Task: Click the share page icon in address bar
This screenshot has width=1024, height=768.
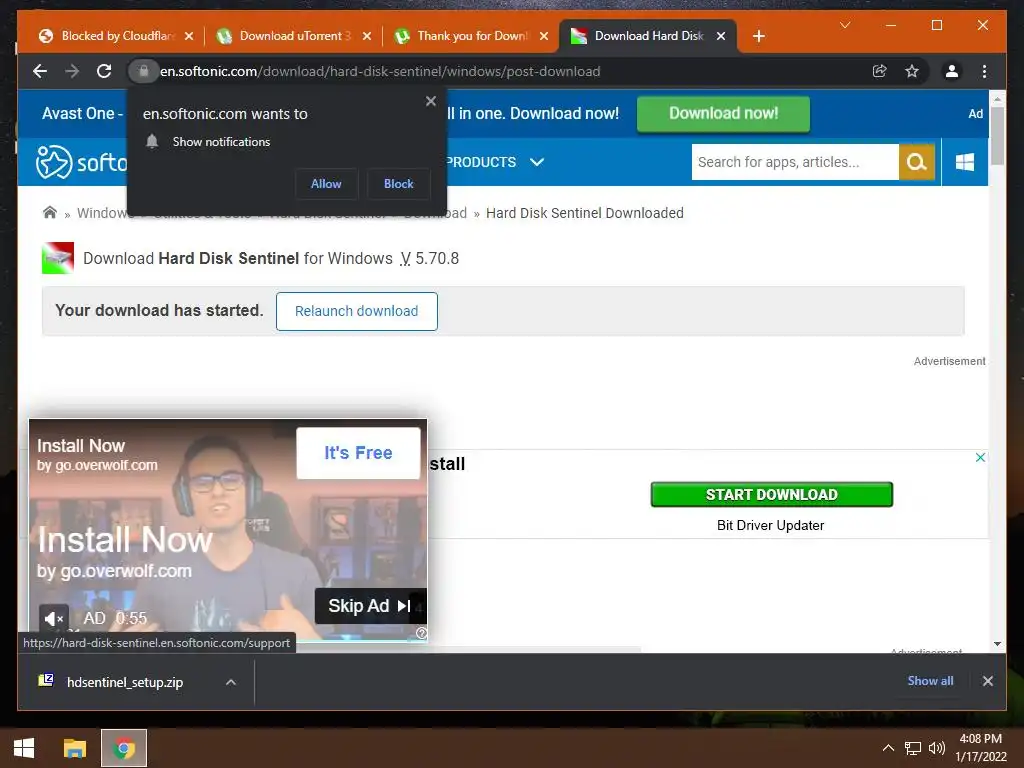Action: click(880, 71)
